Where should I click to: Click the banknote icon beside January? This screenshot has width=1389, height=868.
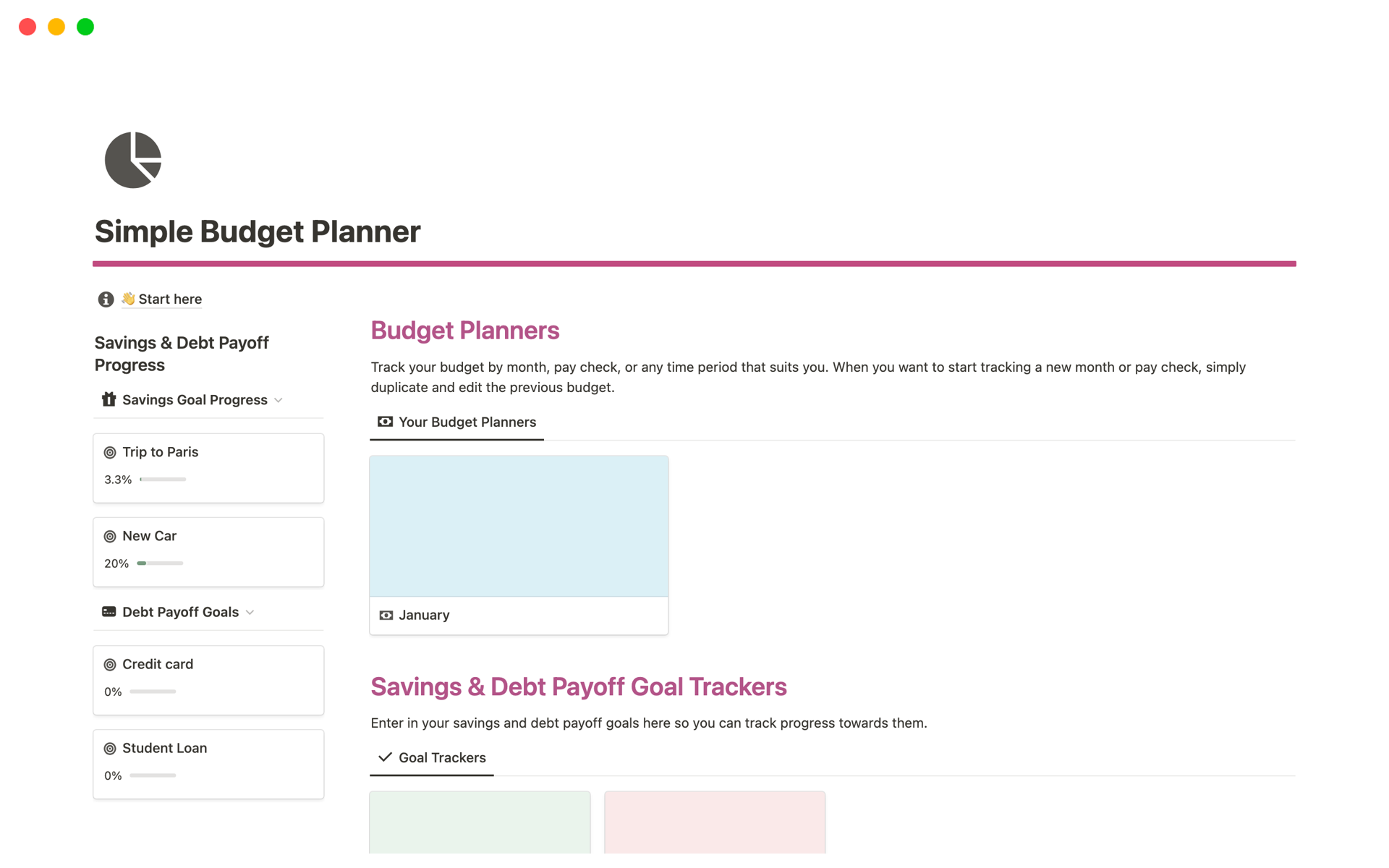pos(386,615)
